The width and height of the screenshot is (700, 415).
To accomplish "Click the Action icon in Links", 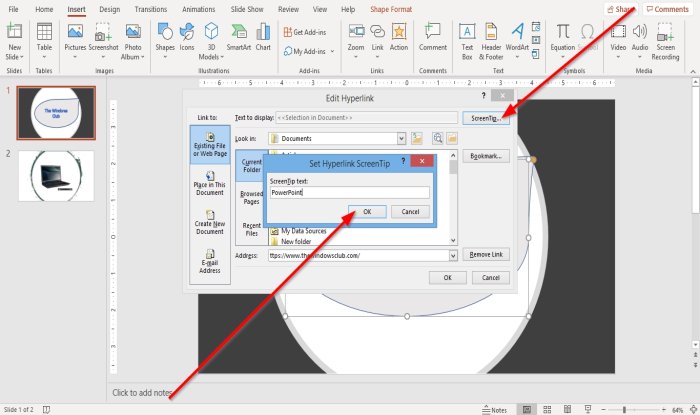I will click(x=399, y=37).
